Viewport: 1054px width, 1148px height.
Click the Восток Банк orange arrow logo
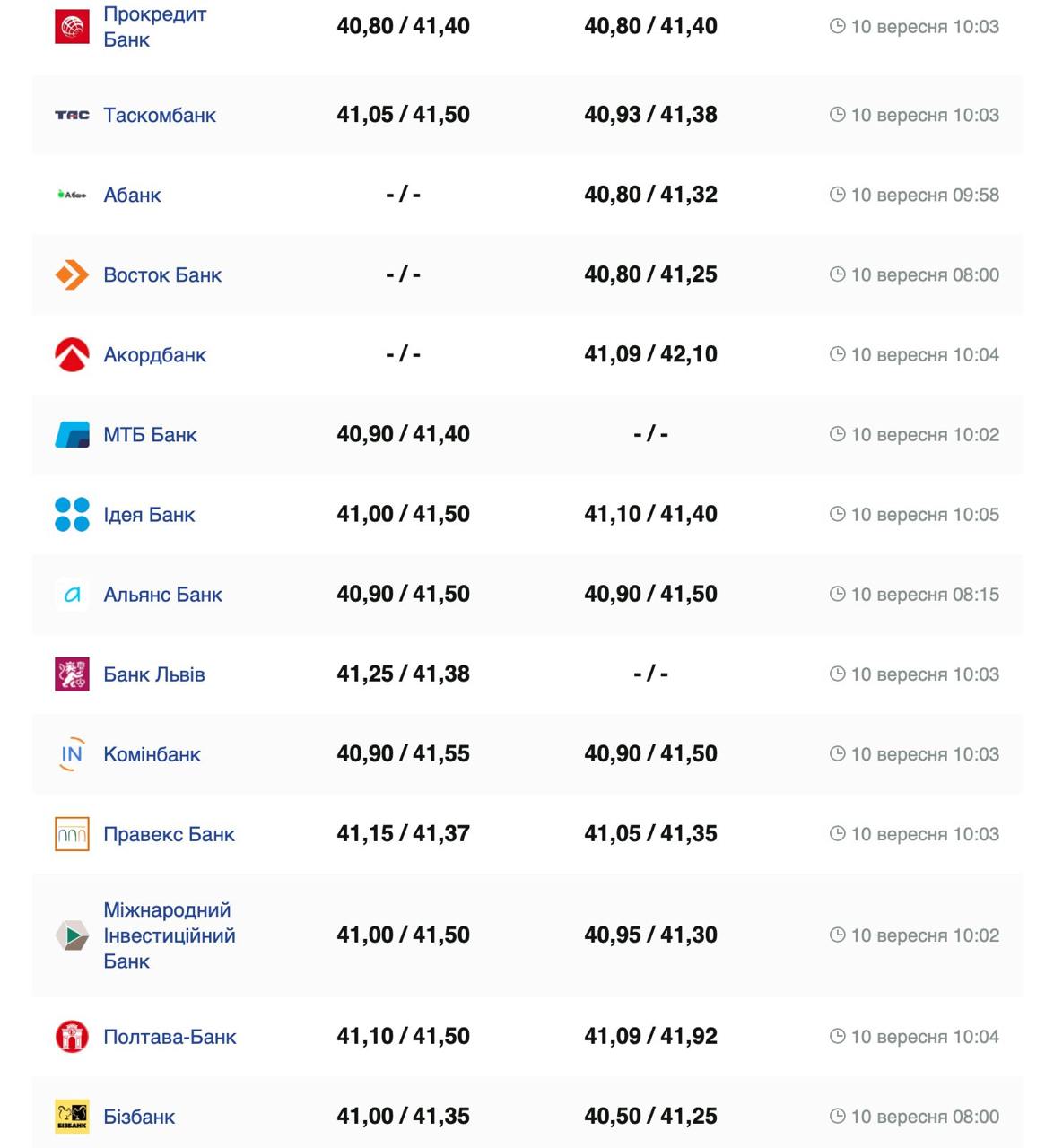(x=72, y=274)
